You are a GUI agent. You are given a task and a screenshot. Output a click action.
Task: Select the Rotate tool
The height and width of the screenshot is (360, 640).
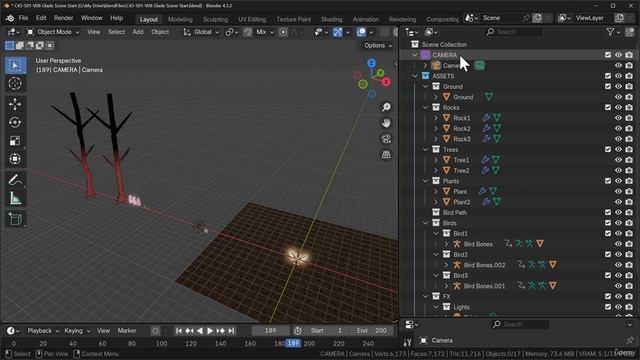tap(15, 122)
